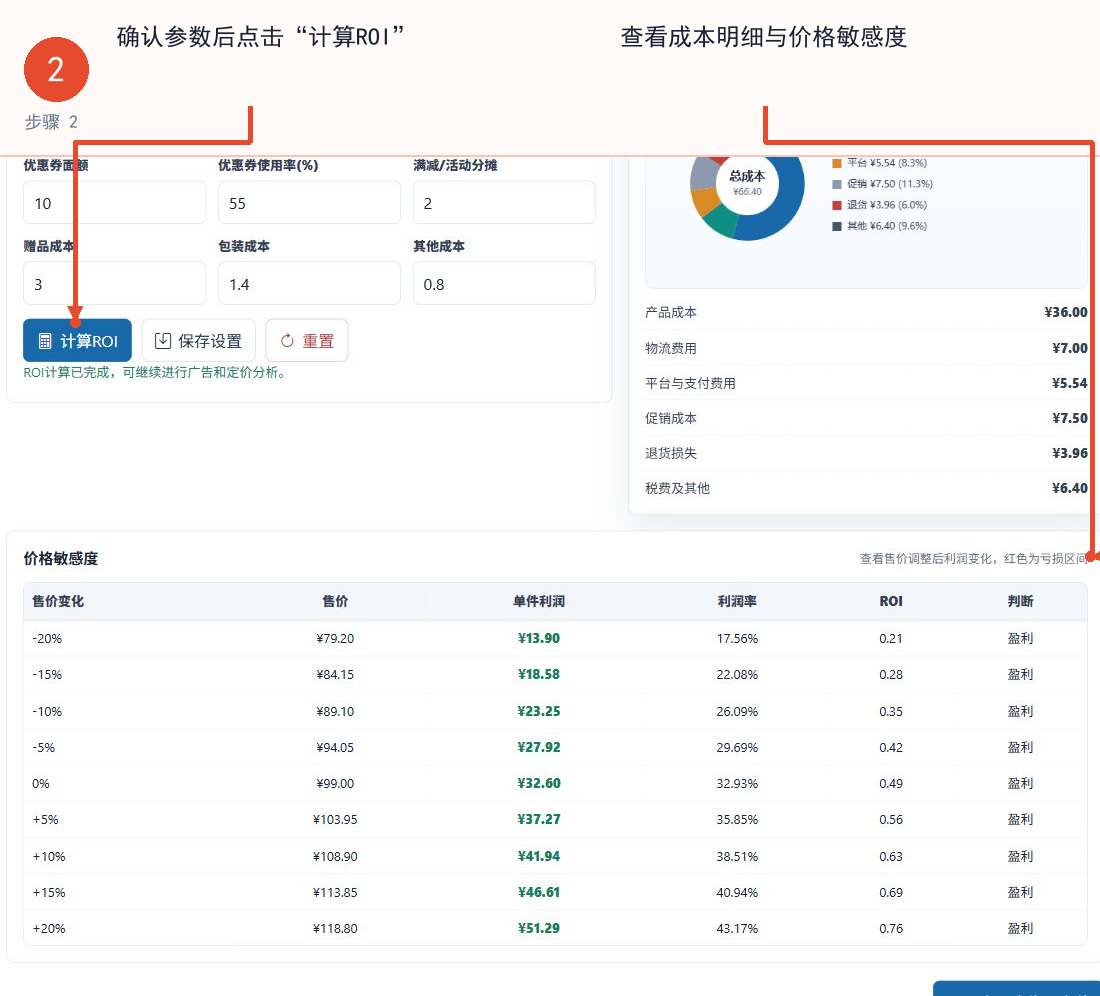Click the dark 其他 legend square

pyautogui.click(x=836, y=227)
